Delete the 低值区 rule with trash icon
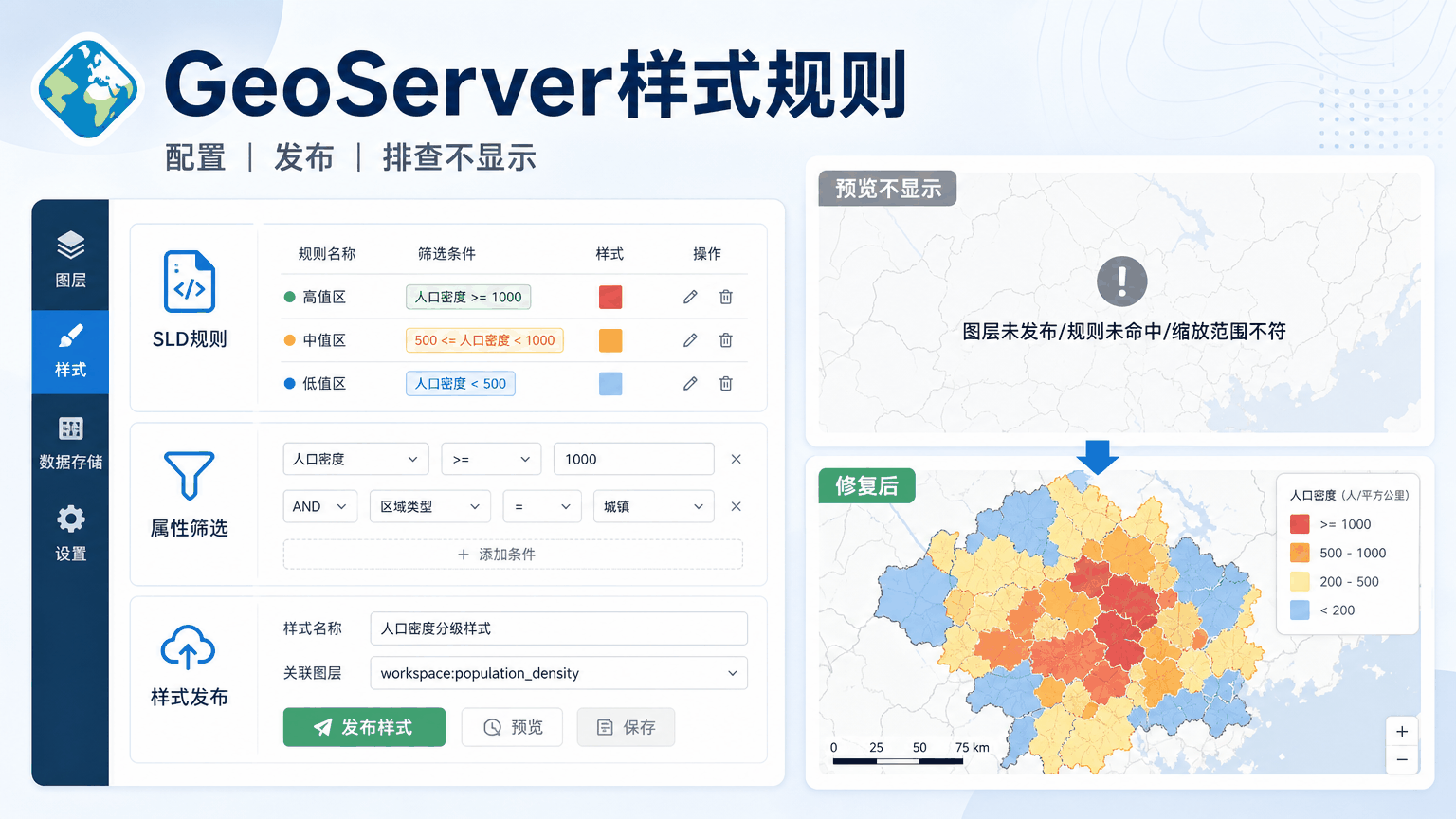 (726, 384)
